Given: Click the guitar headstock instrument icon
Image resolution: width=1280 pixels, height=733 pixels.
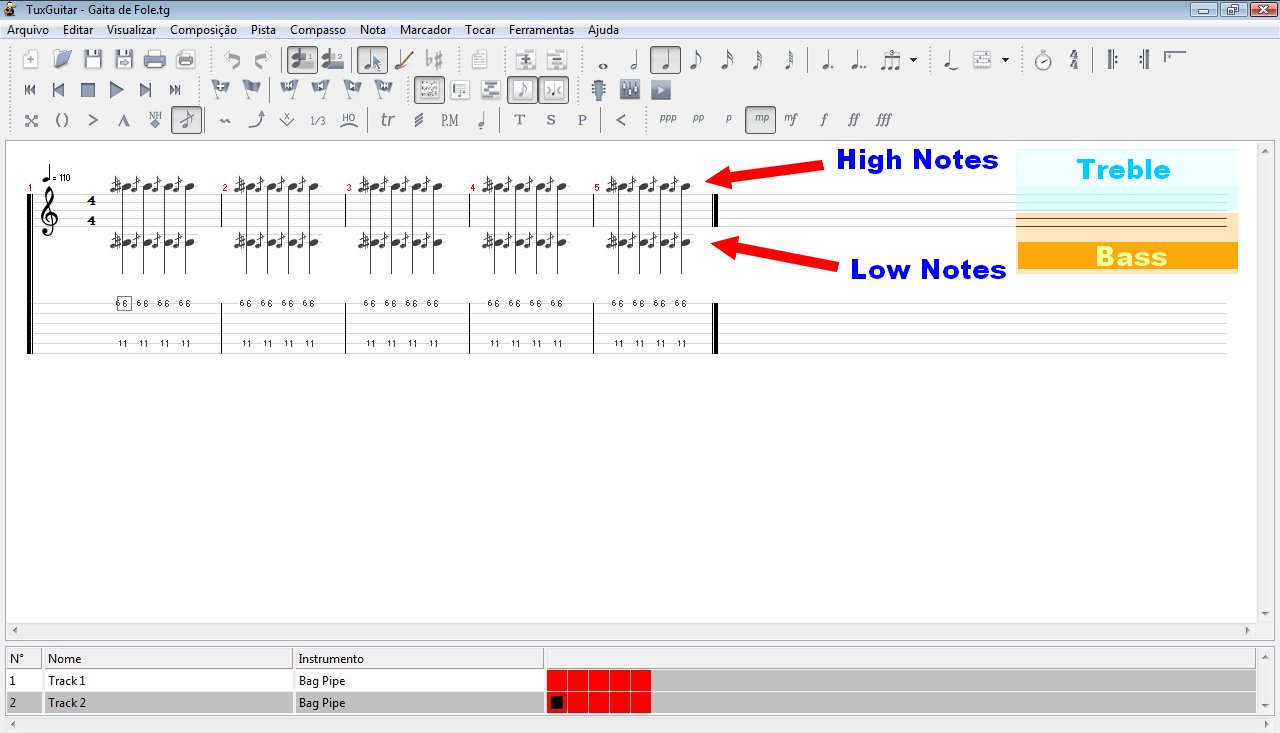Looking at the screenshot, I should 599,90.
